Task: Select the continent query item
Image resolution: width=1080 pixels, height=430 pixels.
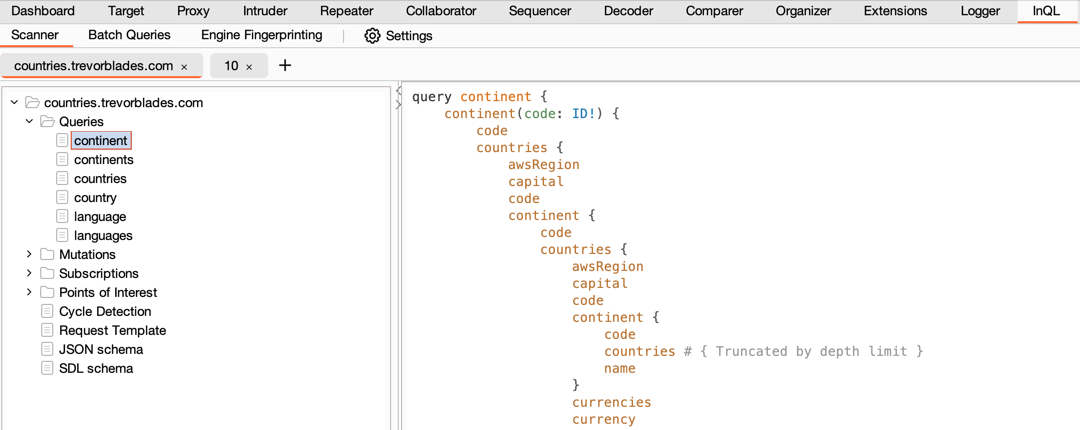Action: 101,141
